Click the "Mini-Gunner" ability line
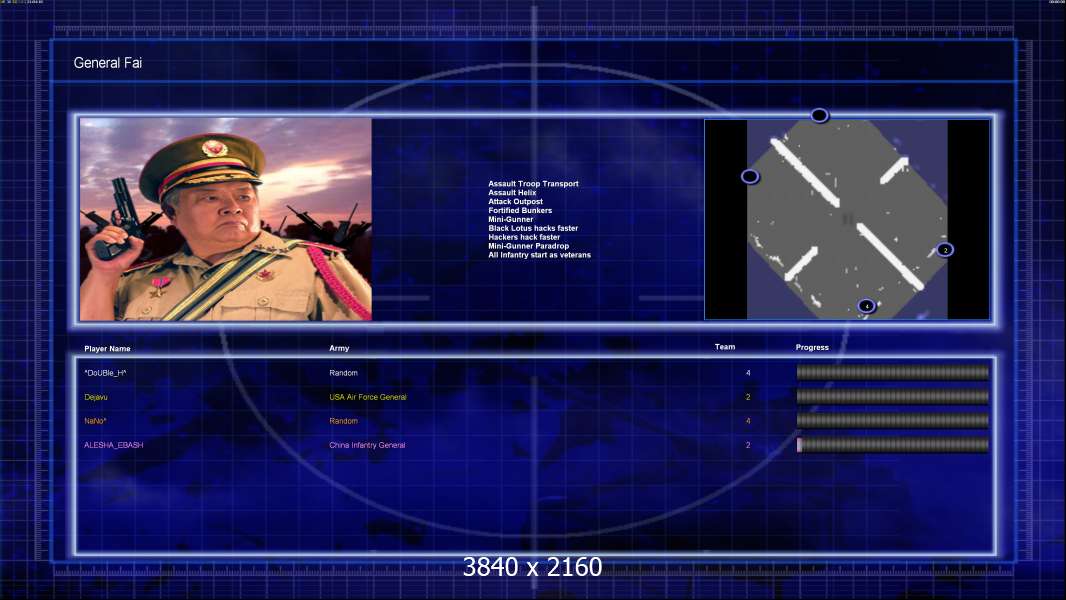1066x600 pixels. click(511, 219)
